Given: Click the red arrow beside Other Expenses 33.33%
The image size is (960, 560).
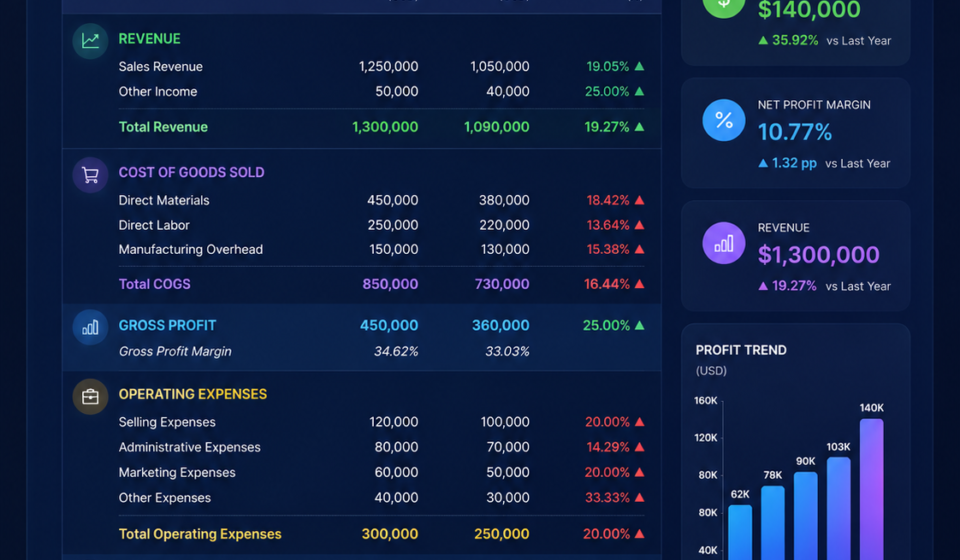Looking at the screenshot, I should pos(639,498).
